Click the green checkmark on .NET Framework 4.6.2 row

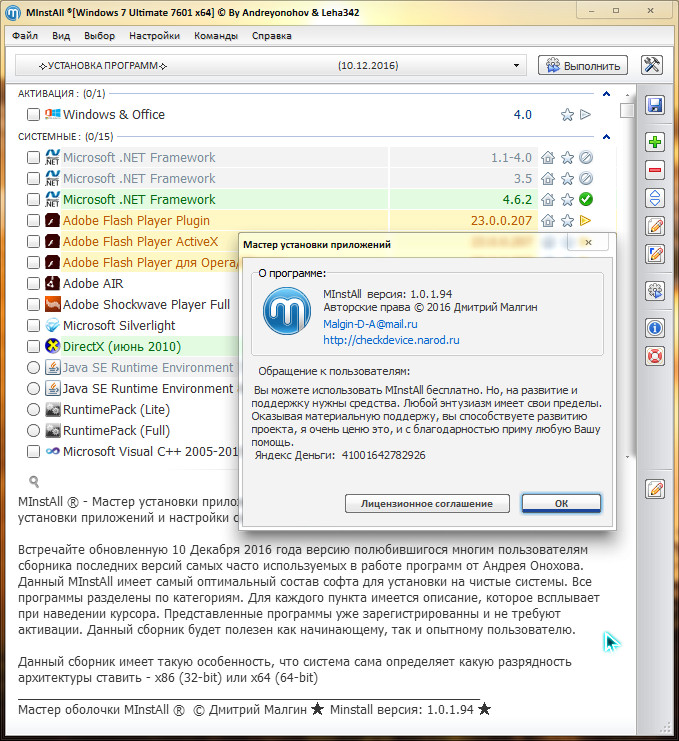tap(586, 199)
